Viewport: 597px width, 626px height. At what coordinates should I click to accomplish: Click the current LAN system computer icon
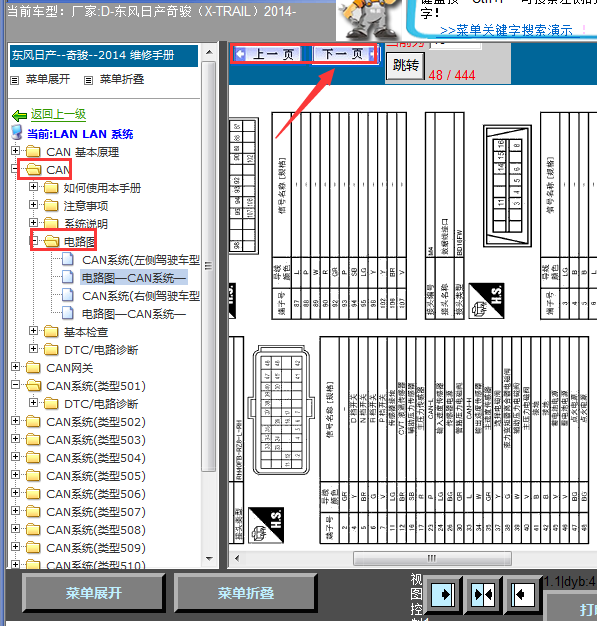point(17,133)
